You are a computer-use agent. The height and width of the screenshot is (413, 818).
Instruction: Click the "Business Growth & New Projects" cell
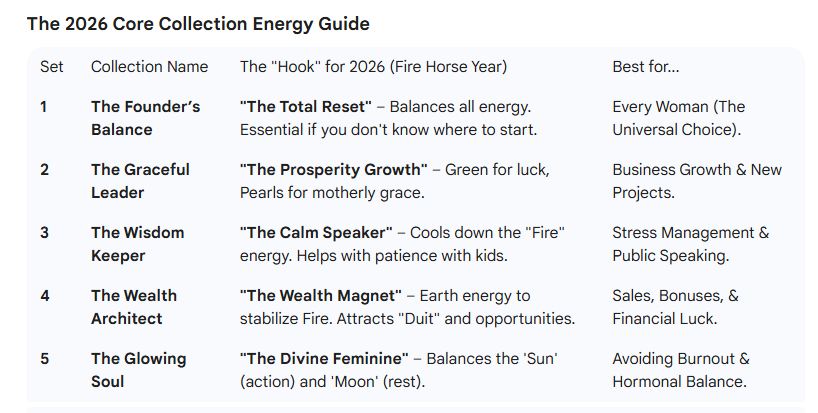pos(697,181)
